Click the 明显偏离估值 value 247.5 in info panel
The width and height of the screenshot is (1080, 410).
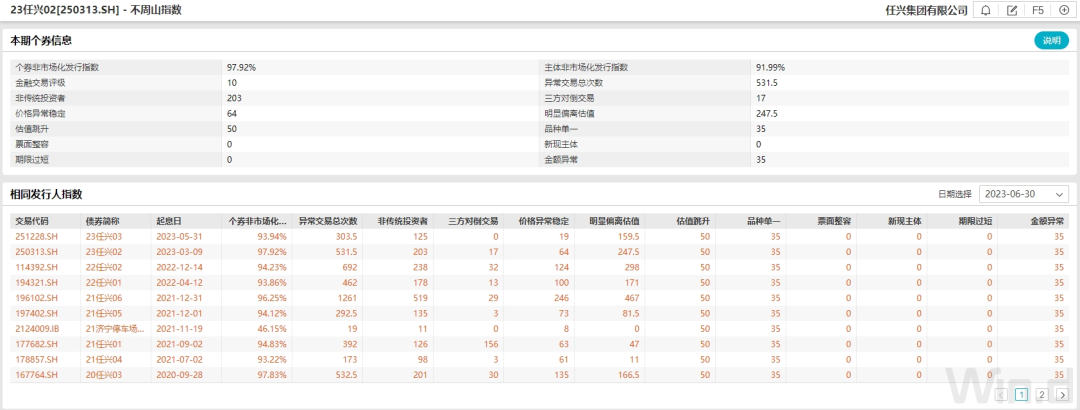pyautogui.click(x=767, y=113)
